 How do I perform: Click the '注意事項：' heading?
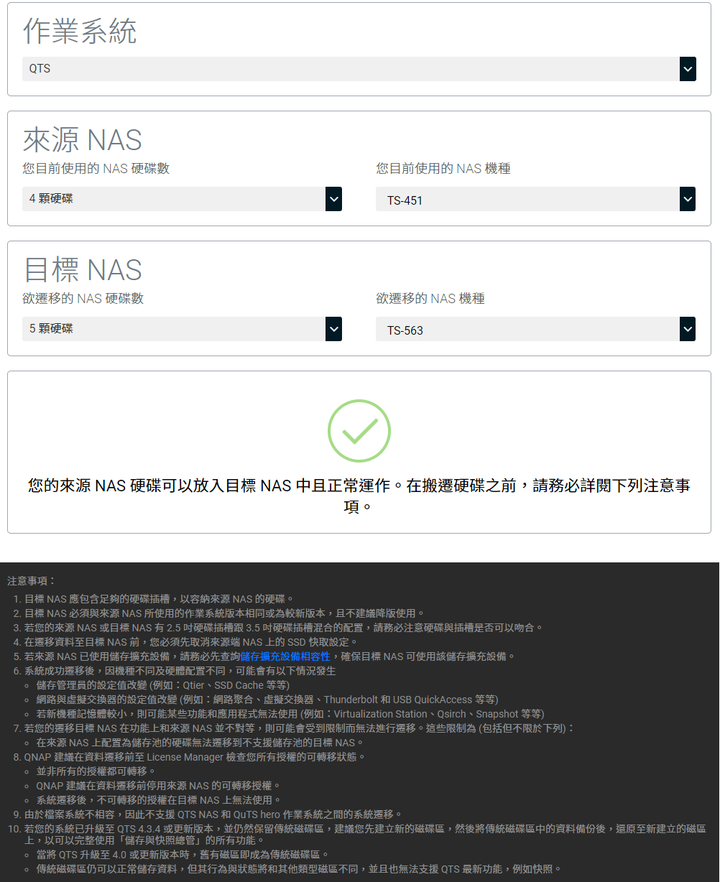(32, 581)
